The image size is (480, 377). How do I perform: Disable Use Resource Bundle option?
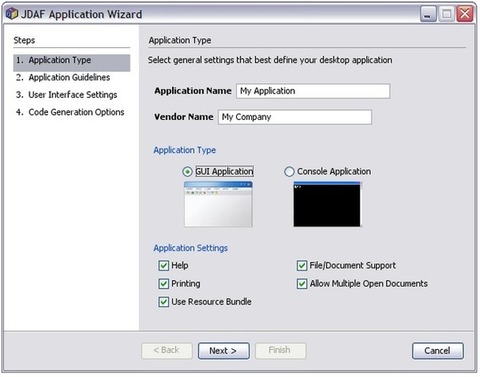pos(163,302)
